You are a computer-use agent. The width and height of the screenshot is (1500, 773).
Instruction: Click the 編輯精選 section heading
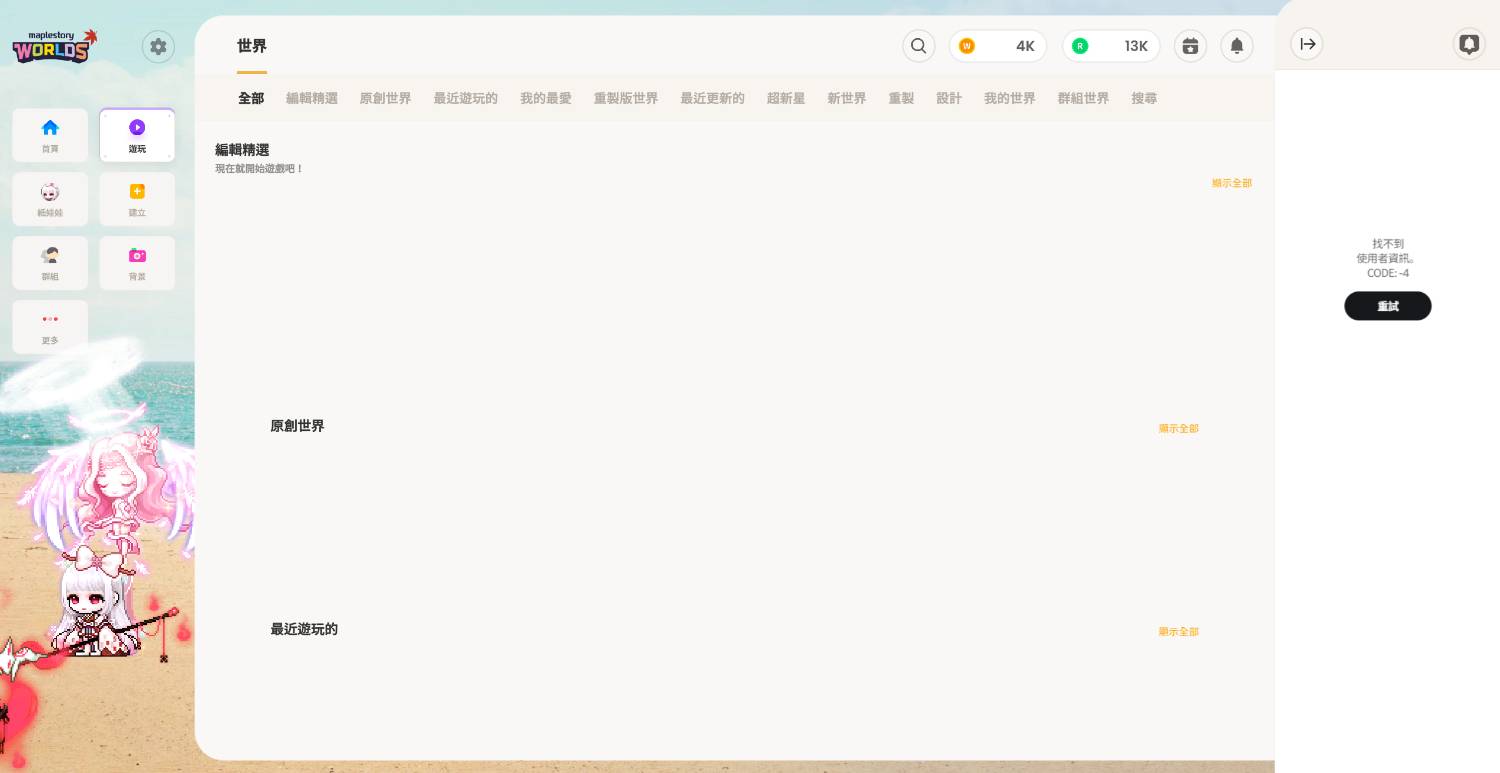[242, 150]
